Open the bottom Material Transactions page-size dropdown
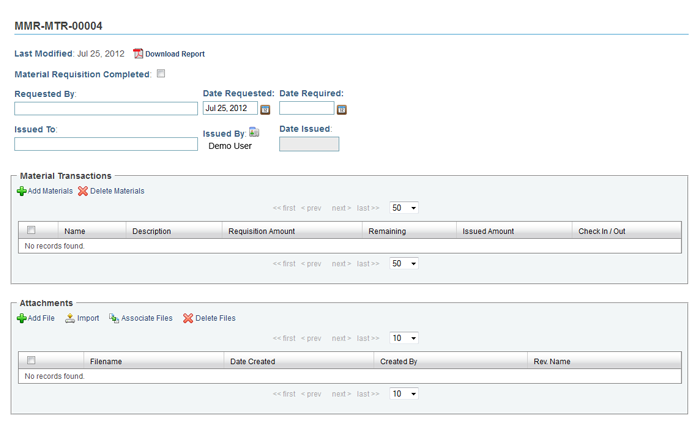 point(404,264)
